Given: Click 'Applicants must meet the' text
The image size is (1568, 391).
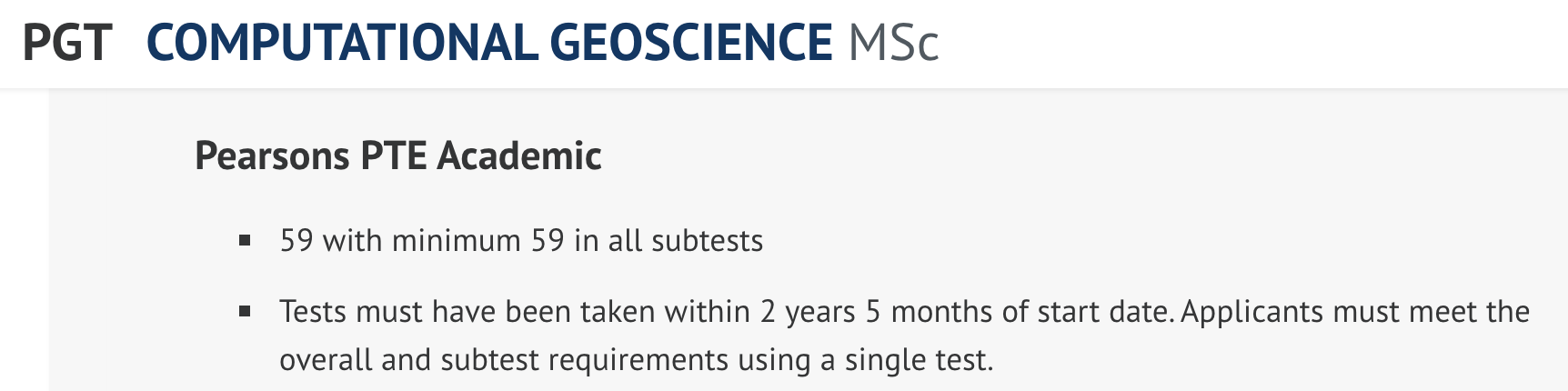Looking at the screenshot, I should pos(1355,312).
